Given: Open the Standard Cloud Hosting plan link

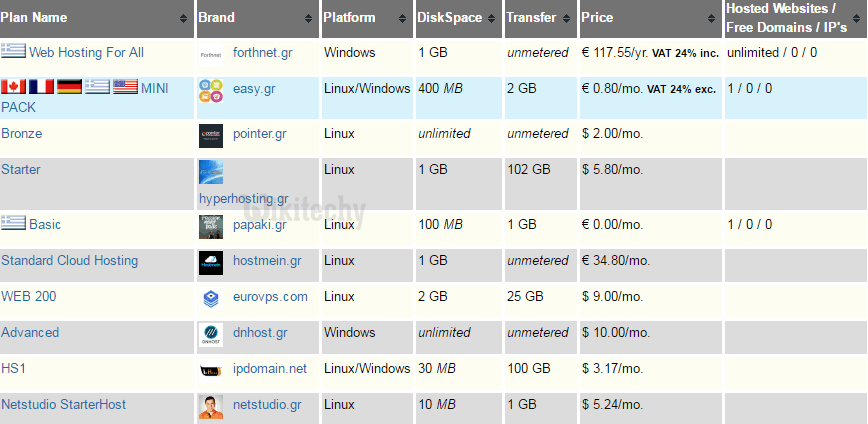Looking at the screenshot, I should (x=69, y=261).
